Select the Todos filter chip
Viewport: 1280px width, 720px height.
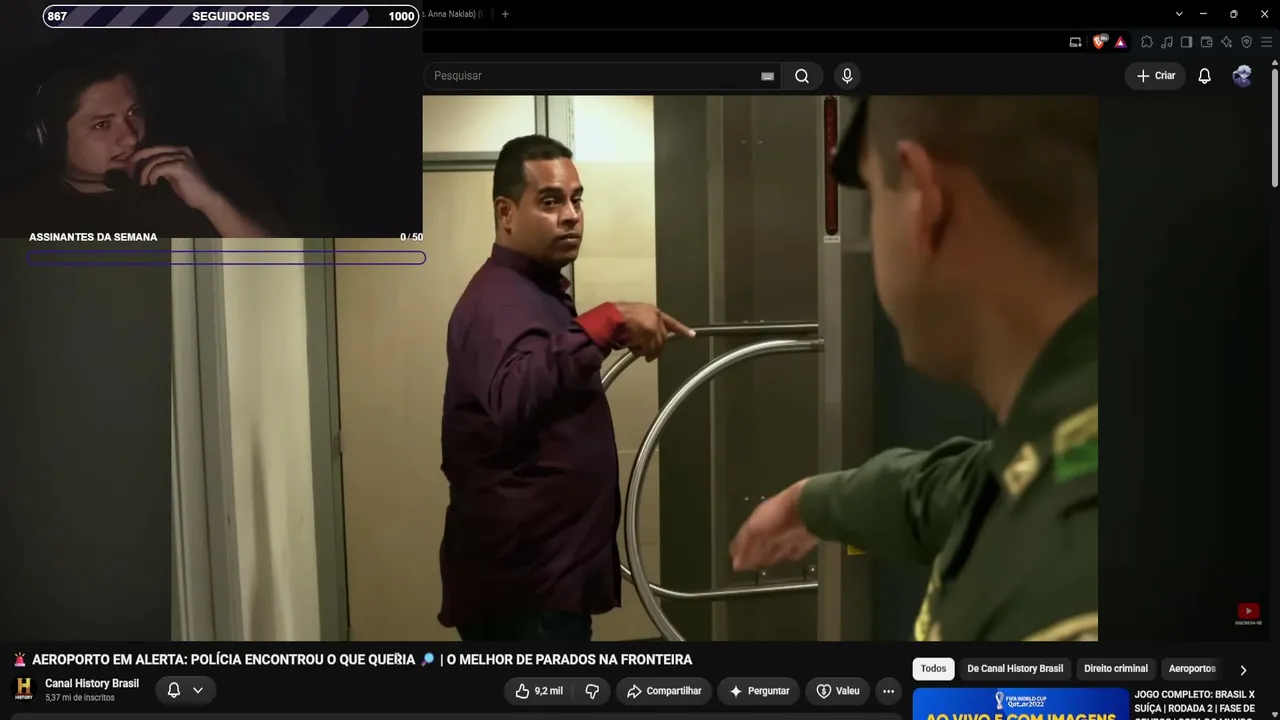(933, 669)
